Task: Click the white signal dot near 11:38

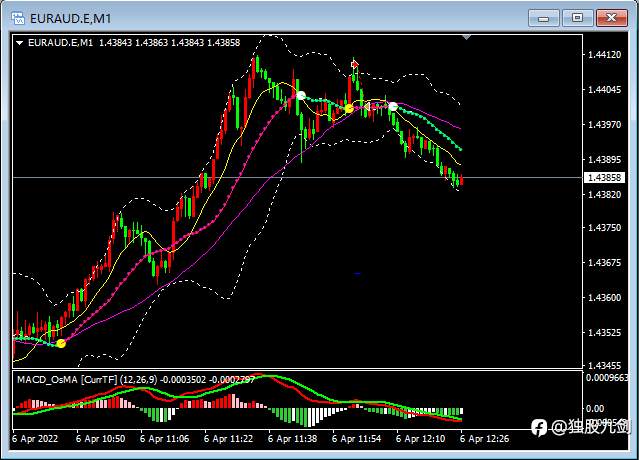Action: point(301,95)
